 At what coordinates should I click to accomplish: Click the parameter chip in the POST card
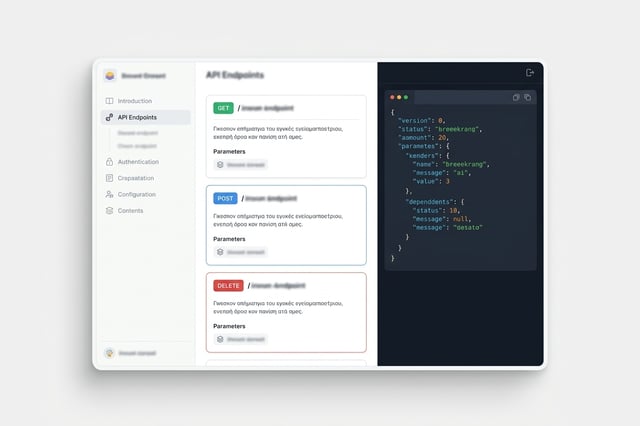pyautogui.click(x=241, y=252)
